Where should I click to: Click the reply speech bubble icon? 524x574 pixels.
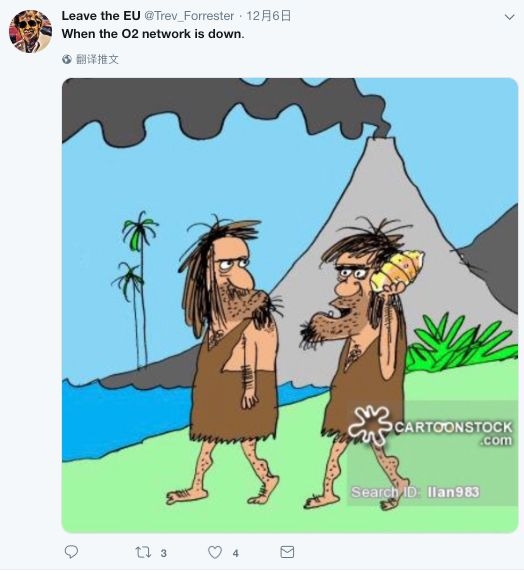click(x=71, y=552)
